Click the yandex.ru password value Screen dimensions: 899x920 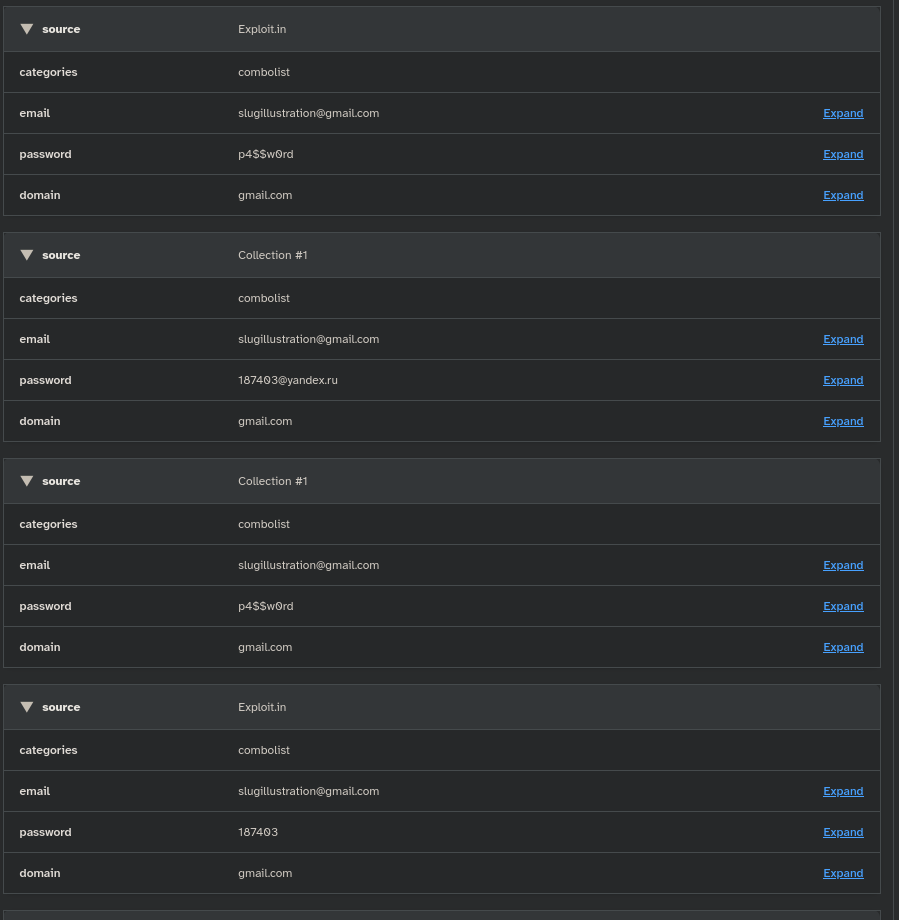(287, 380)
